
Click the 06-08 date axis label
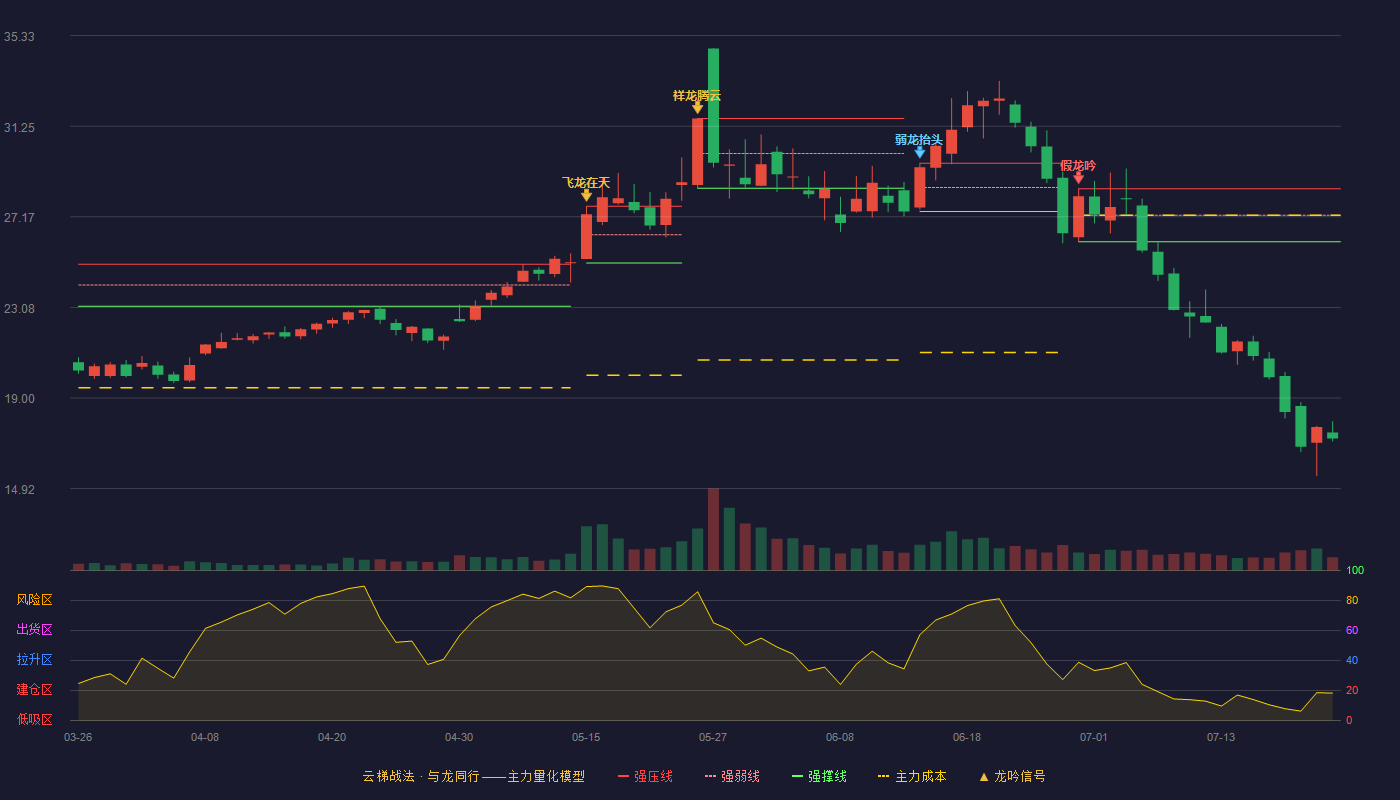tap(840, 737)
